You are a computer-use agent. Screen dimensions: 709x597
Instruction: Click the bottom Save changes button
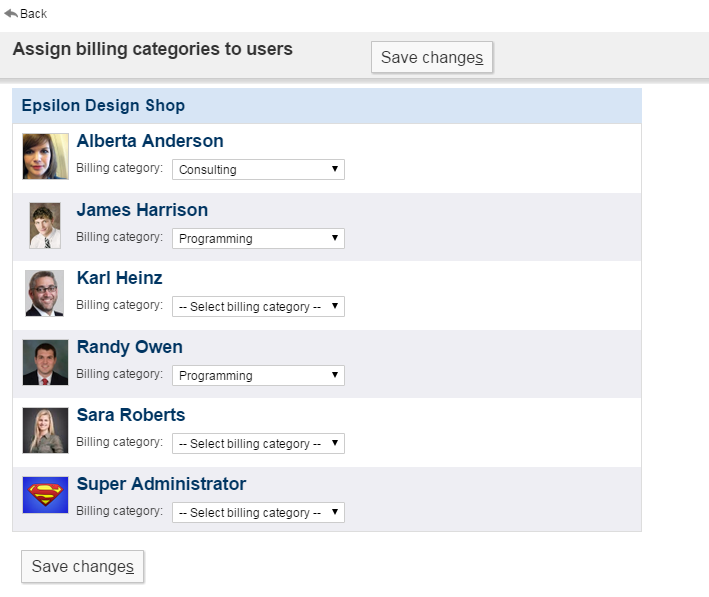point(82,566)
